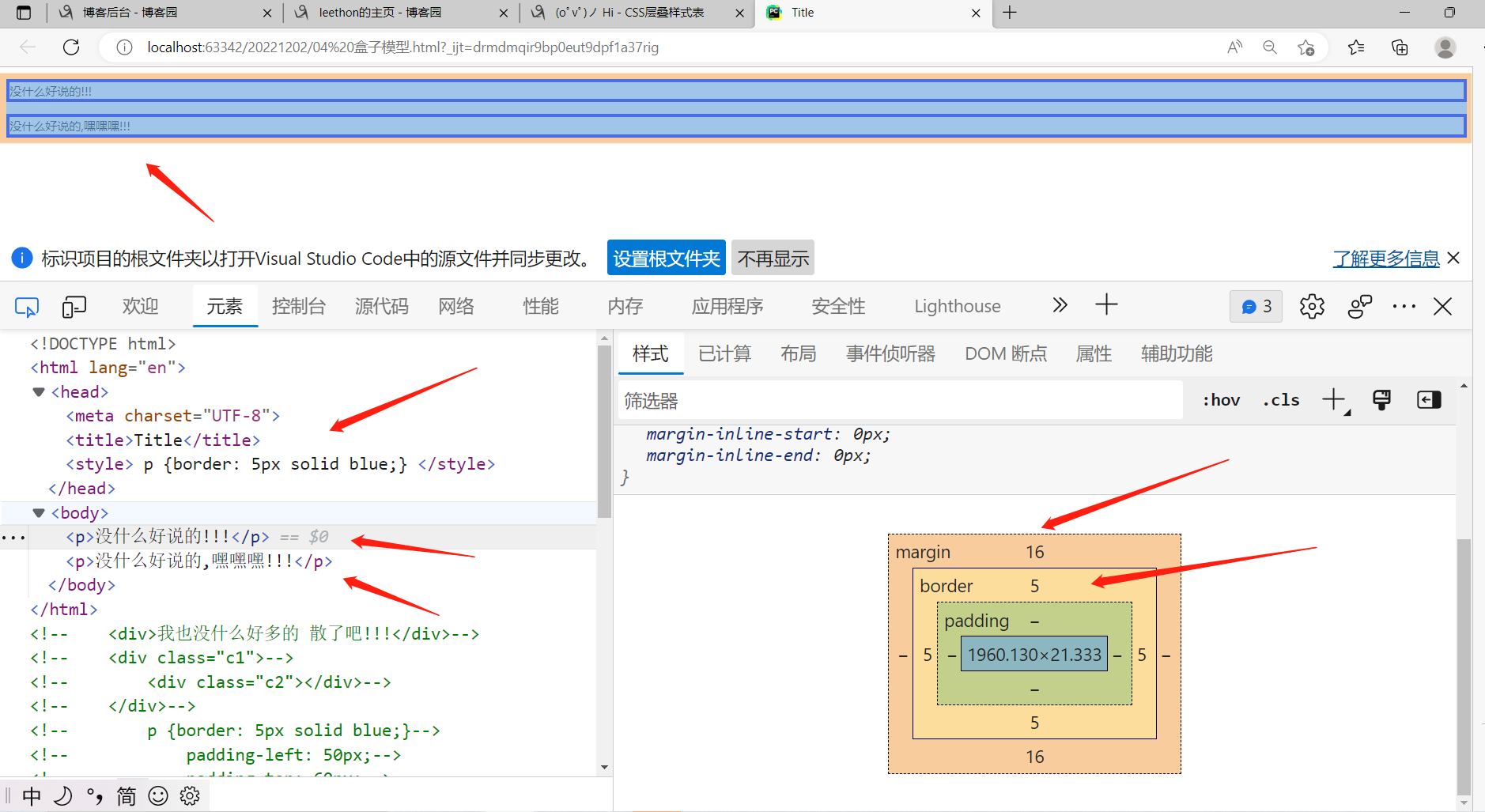
Task: Click the read aloud icon
Action: [1234, 47]
